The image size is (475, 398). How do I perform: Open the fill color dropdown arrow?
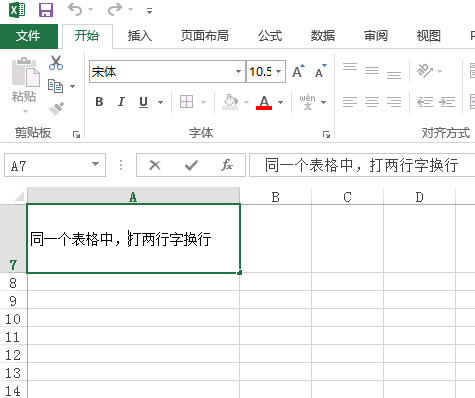point(247,102)
